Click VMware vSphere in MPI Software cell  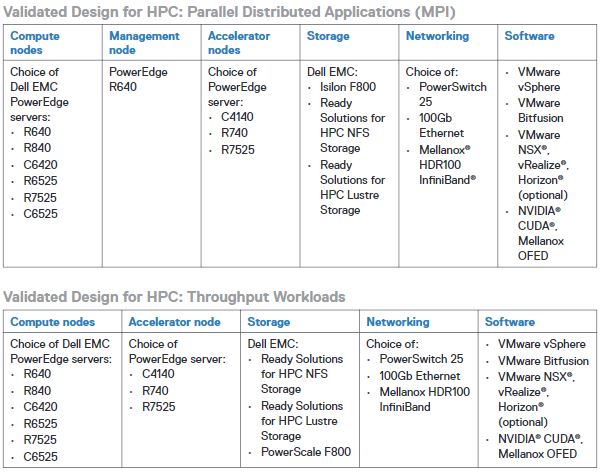539,79
